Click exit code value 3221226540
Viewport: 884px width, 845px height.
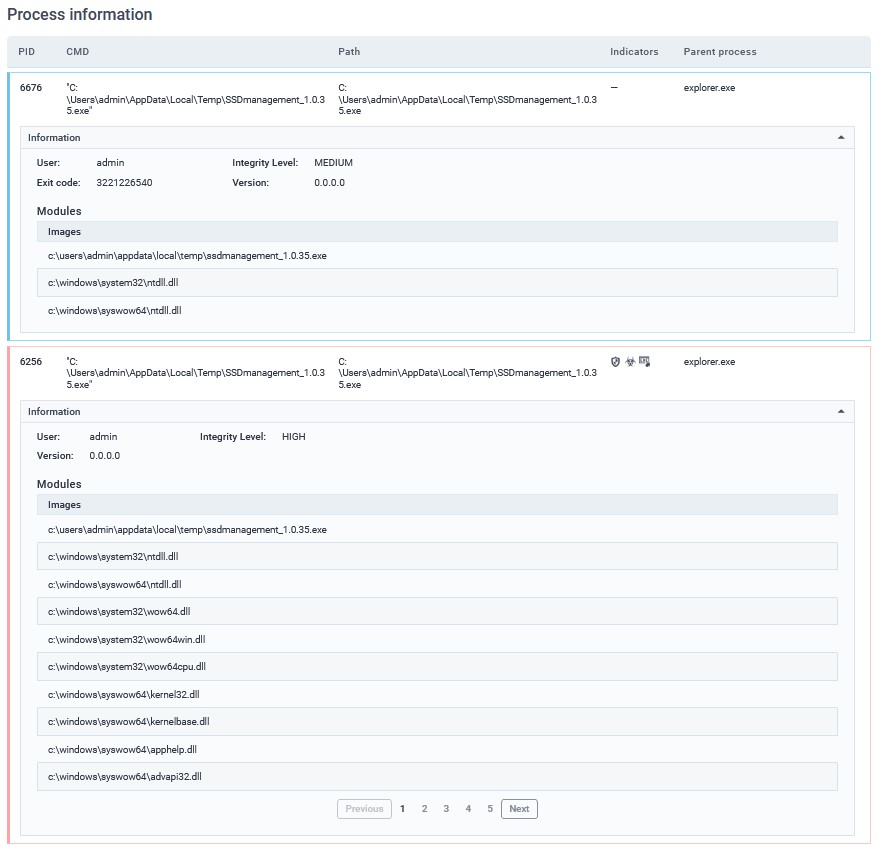click(x=124, y=183)
